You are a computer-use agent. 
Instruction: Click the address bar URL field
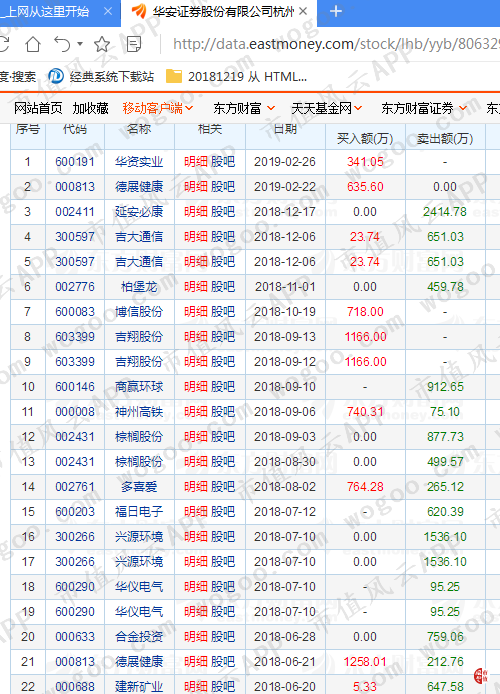point(336,44)
